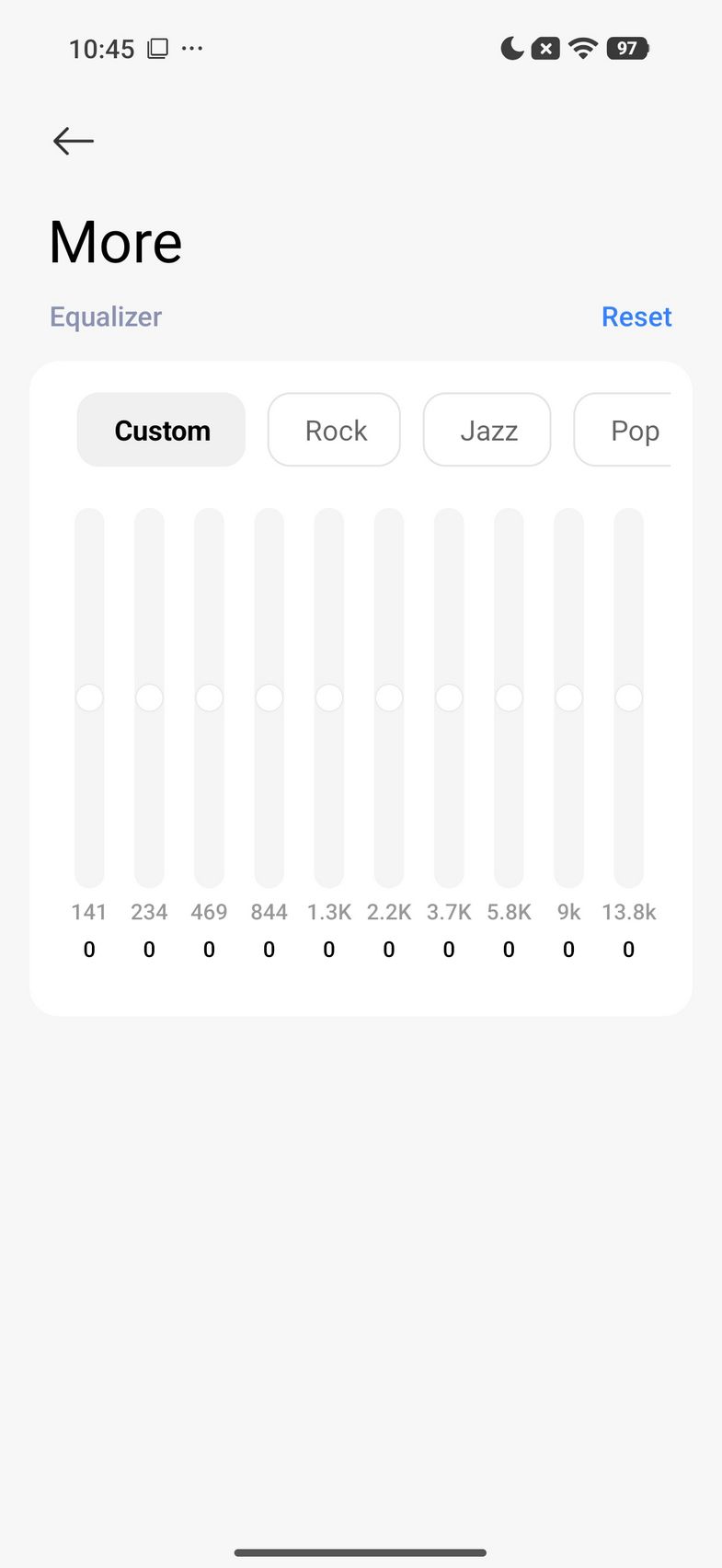Tap the back arrow icon
Viewport: 722px width, 1568px height.
[x=74, y=141]
